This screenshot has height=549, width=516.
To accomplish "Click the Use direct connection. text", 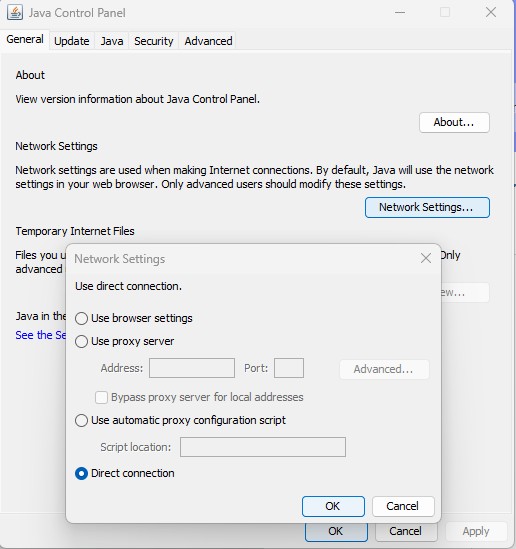I will click(128, 286).
